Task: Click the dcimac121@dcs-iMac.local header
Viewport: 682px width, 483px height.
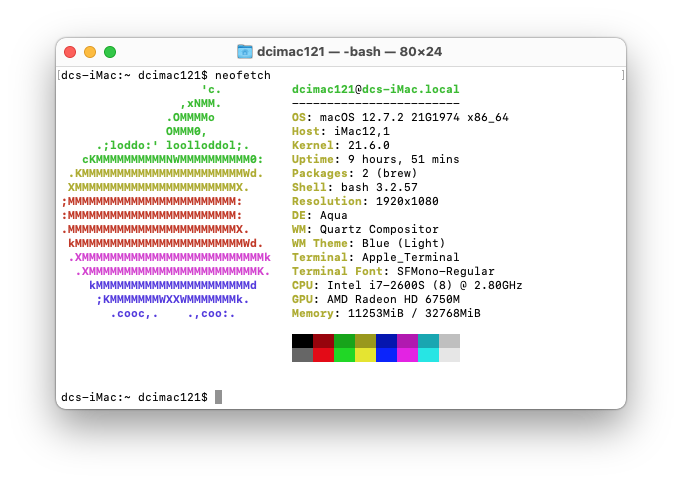Action: coord(375,89)
